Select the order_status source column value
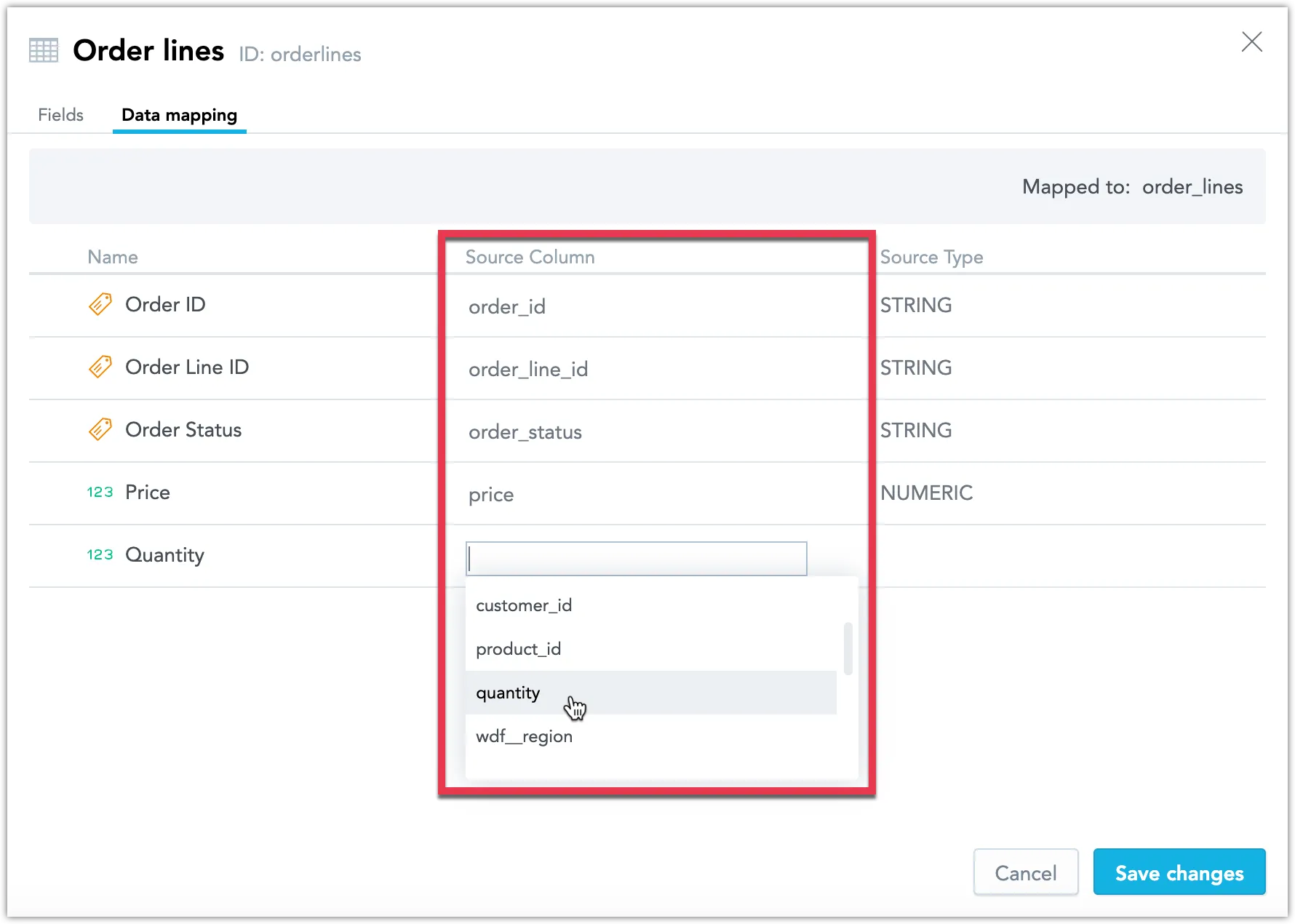 point(525,431)
